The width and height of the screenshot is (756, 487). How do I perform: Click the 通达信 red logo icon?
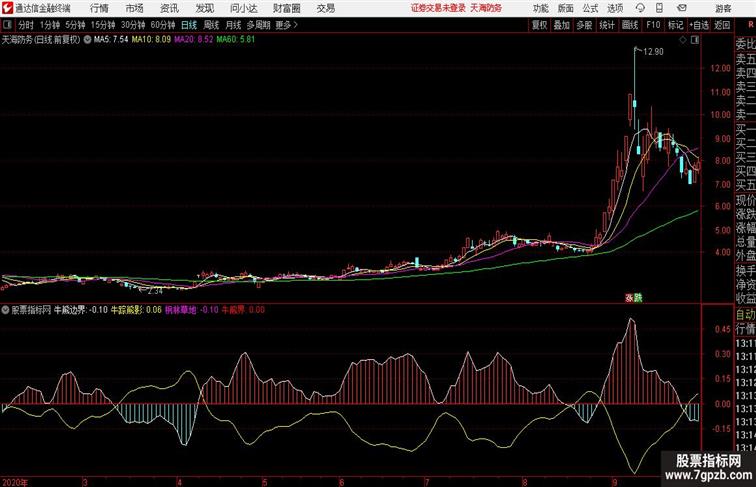[7, 8]
